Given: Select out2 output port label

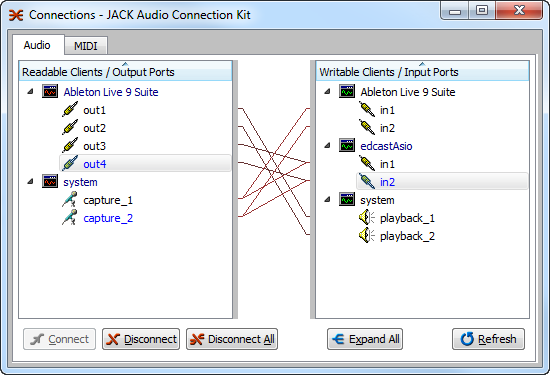Looking at the screenshot, I should click(x=94, y=128).
